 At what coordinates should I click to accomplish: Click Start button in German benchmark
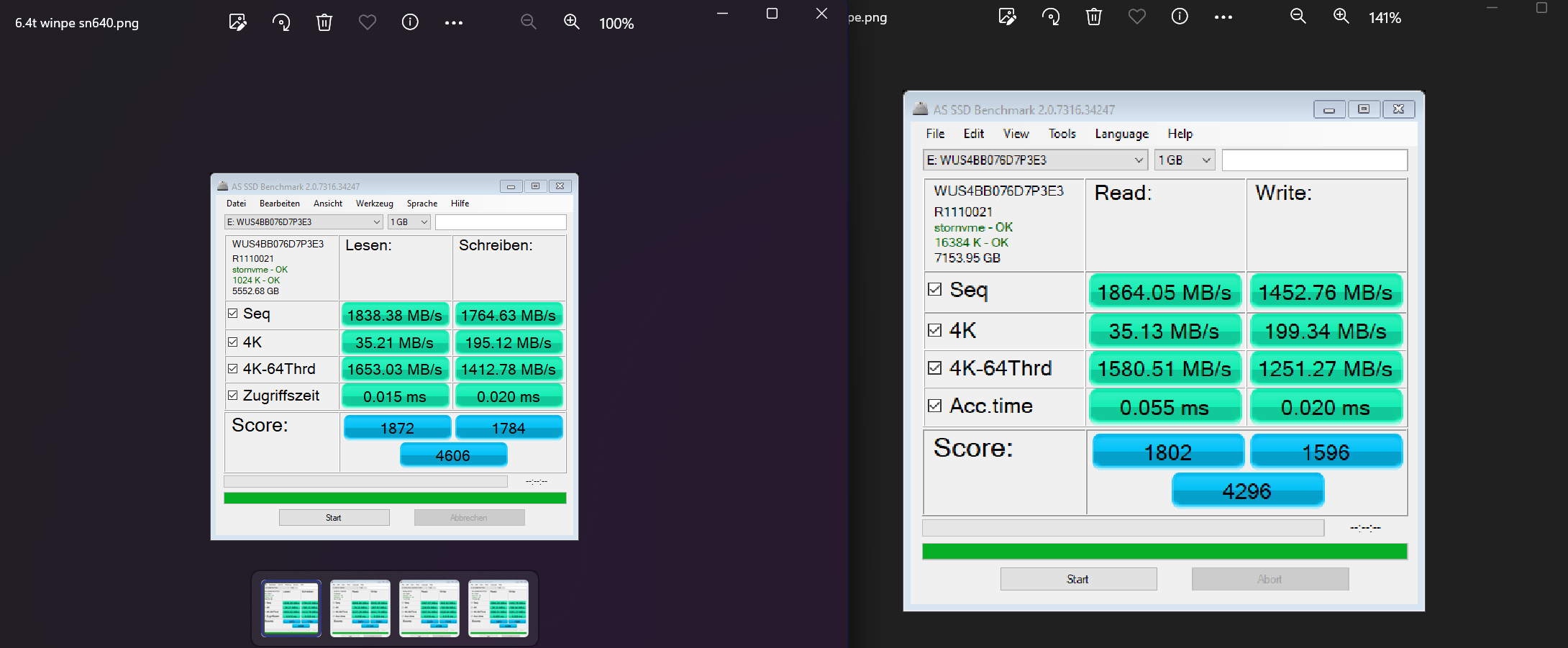click(334, 518)
